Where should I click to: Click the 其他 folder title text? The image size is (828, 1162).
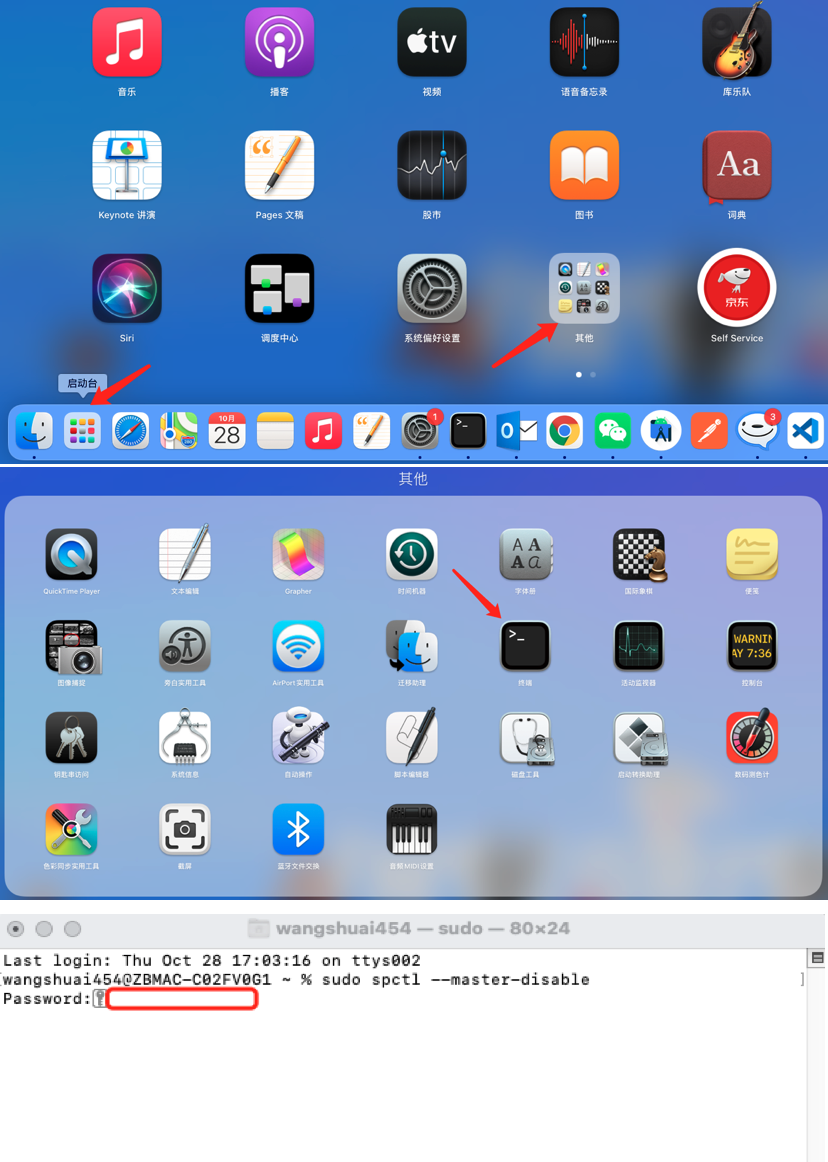click(x=413, y=479)
